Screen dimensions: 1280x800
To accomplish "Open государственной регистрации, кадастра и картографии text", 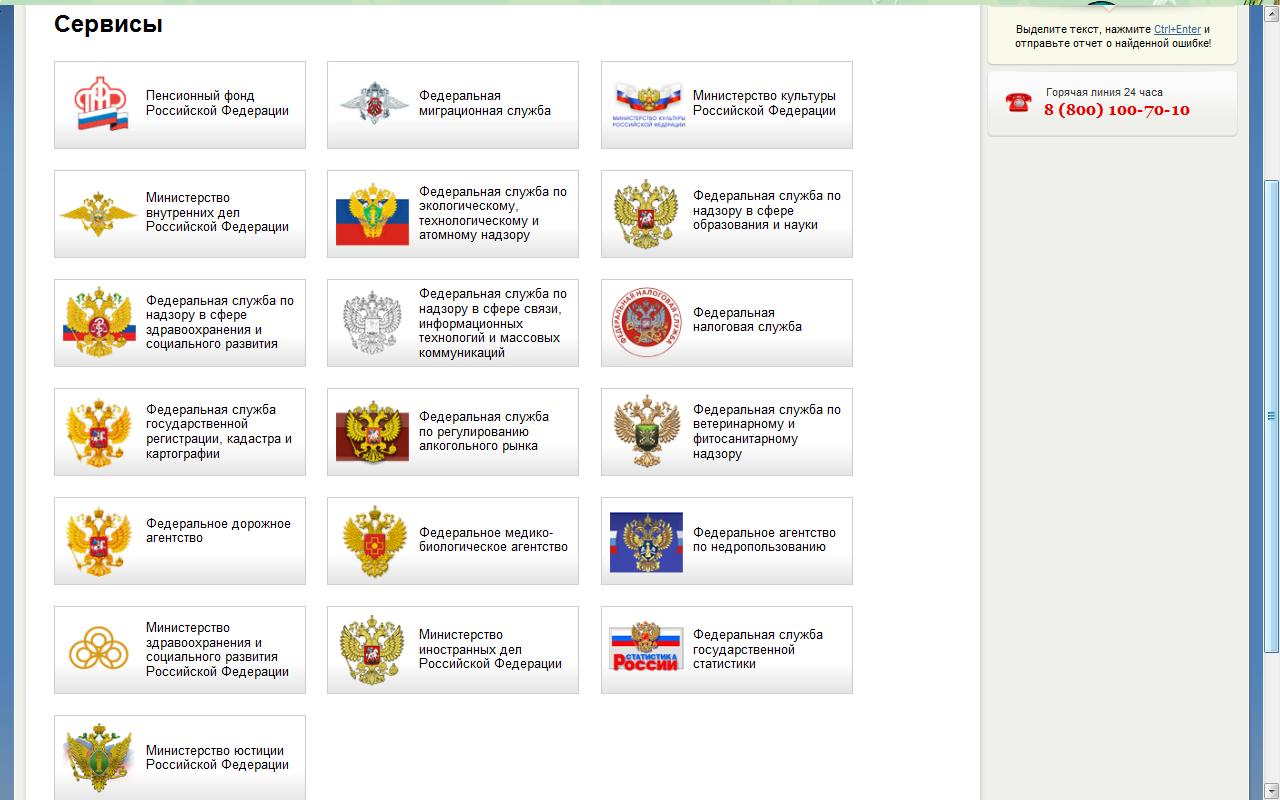I will pyautogui.click(x=219, y=431).
